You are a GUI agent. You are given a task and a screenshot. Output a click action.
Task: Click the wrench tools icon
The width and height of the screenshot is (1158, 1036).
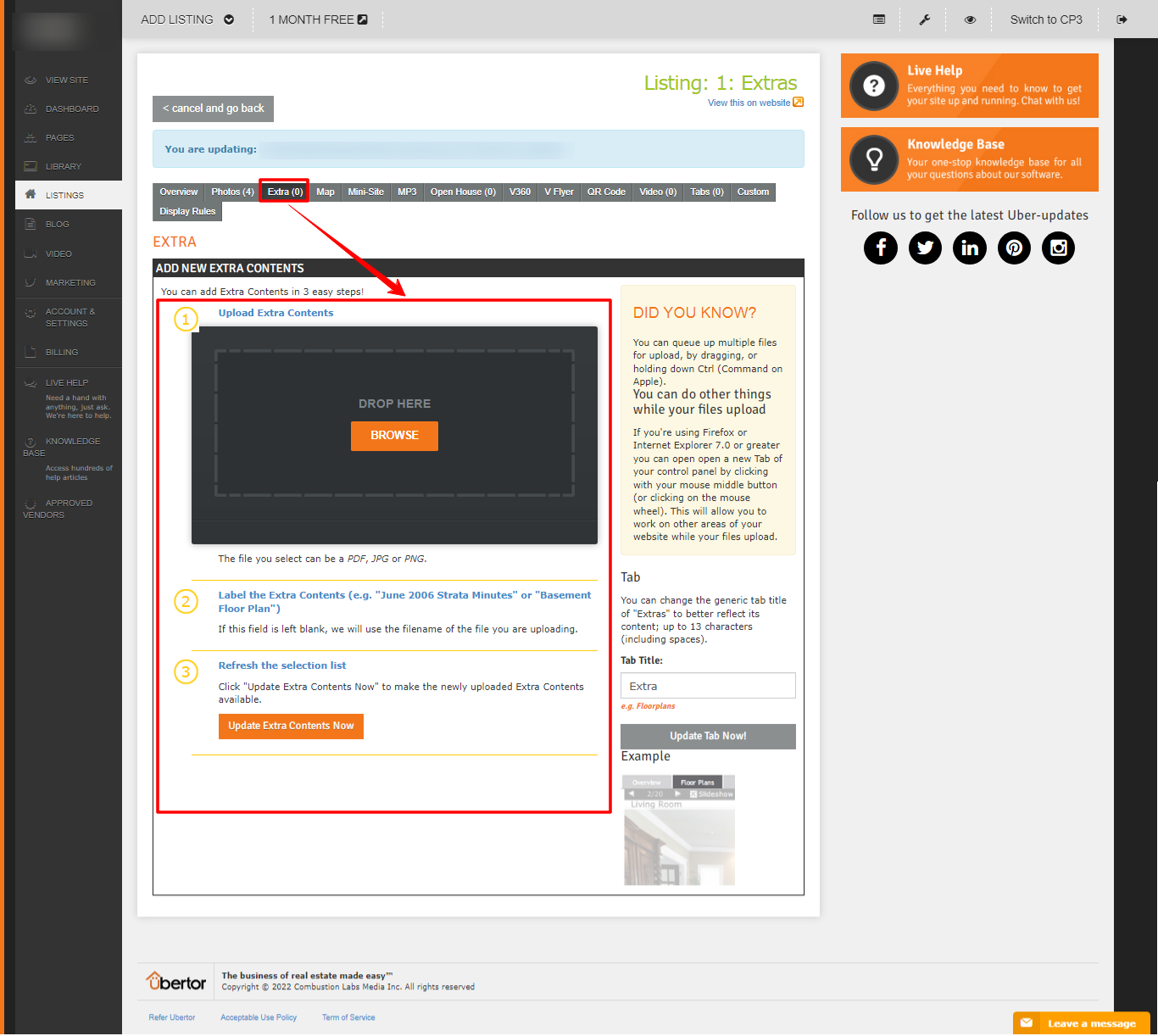click(925, 19)
